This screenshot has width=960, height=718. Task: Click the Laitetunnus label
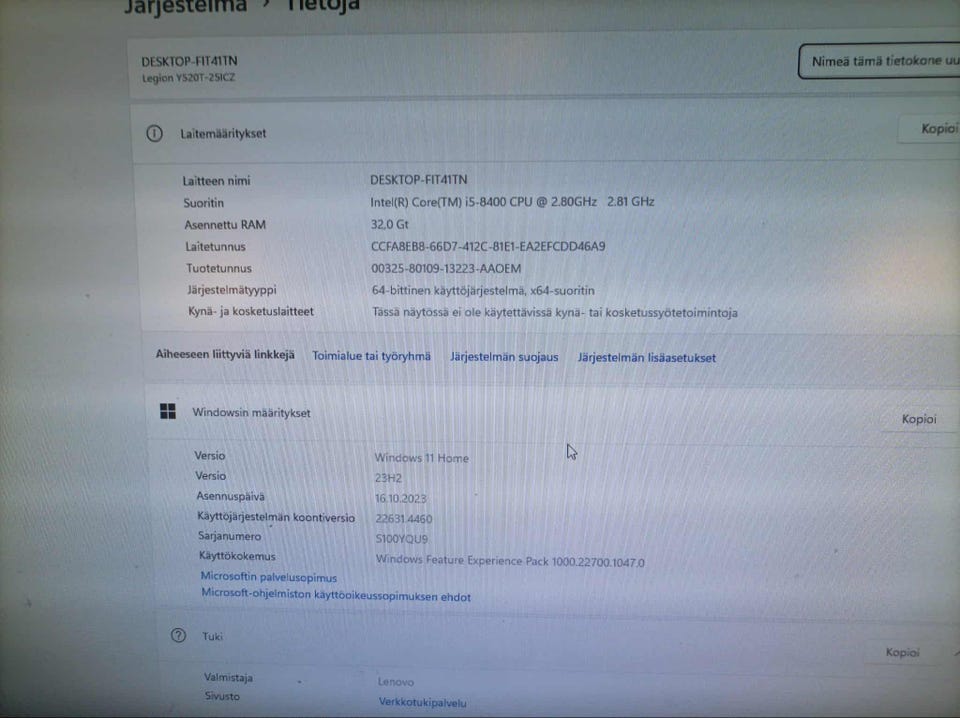[x=216, y=247]
